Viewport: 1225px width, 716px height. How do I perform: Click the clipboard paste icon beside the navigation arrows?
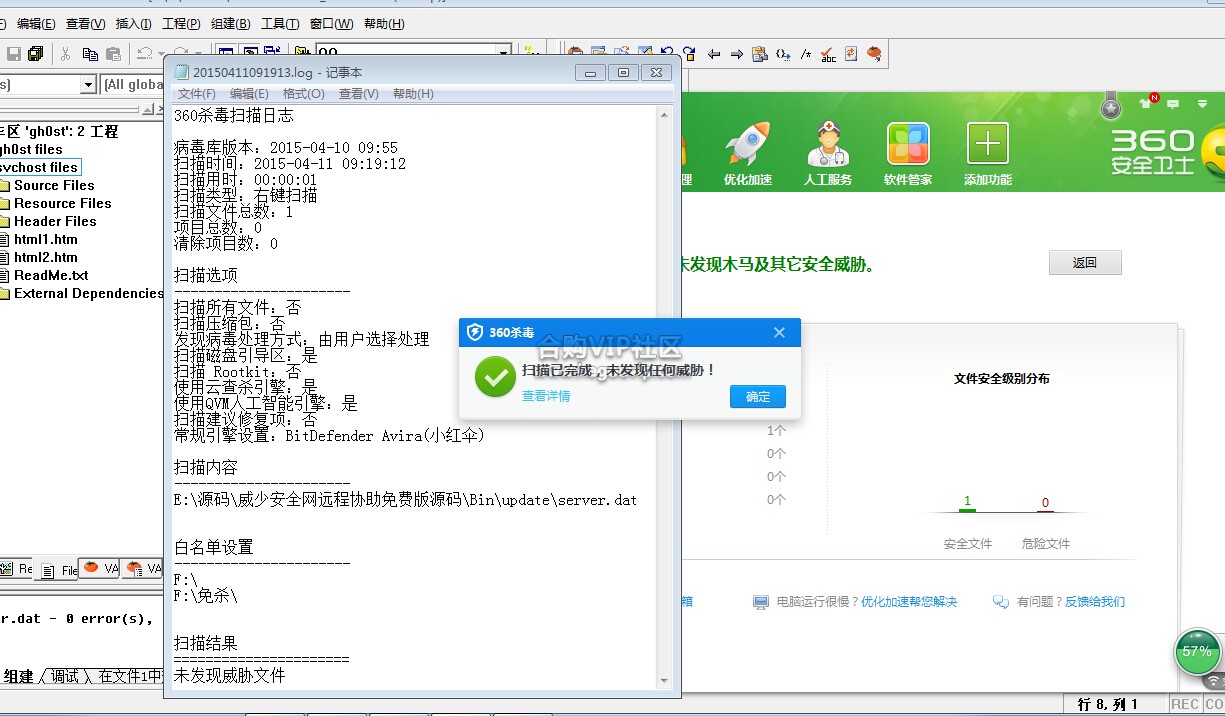pos(760,54)
